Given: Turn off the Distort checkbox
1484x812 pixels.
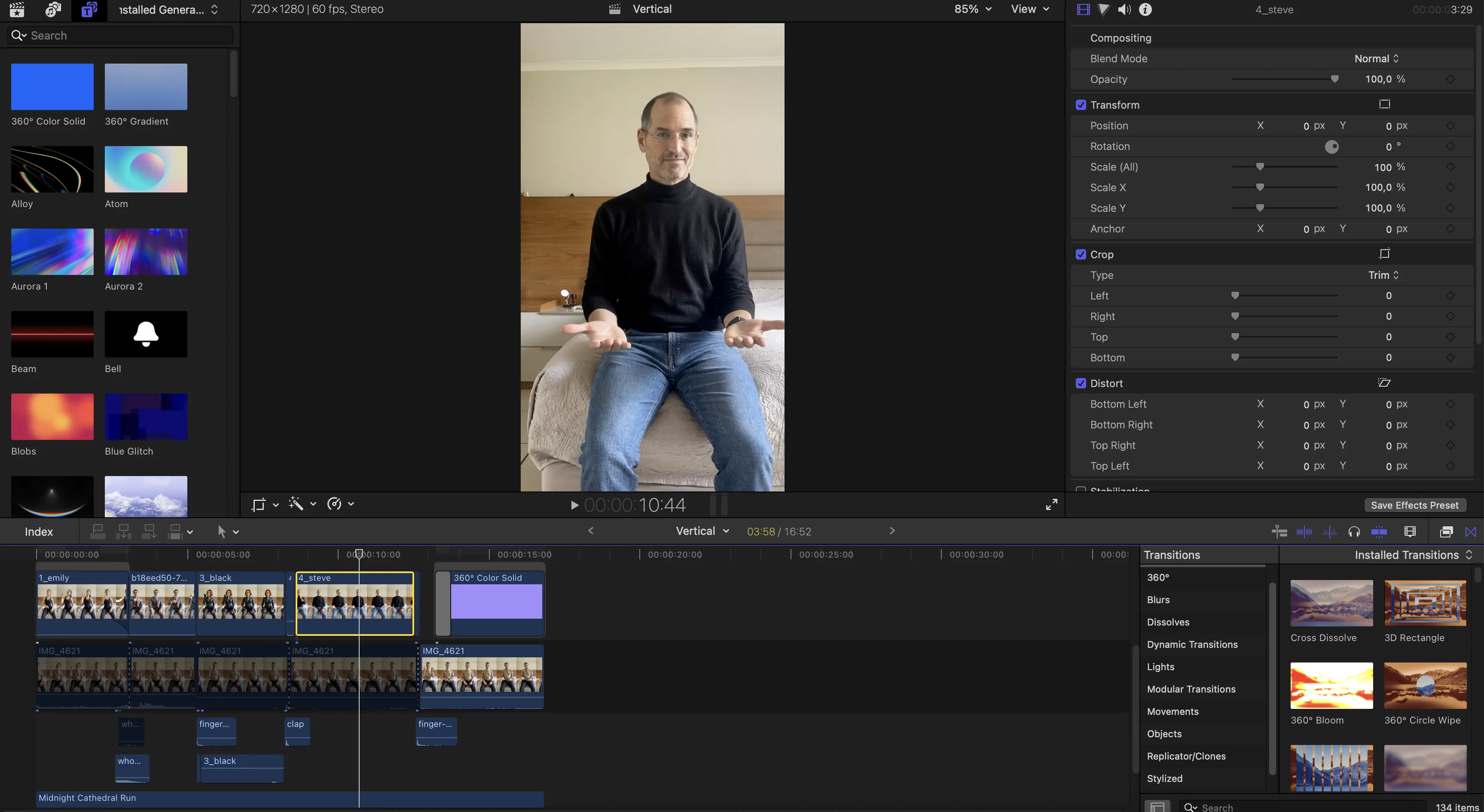Looking at the screenshot, I should click(x=1081, y=384).
